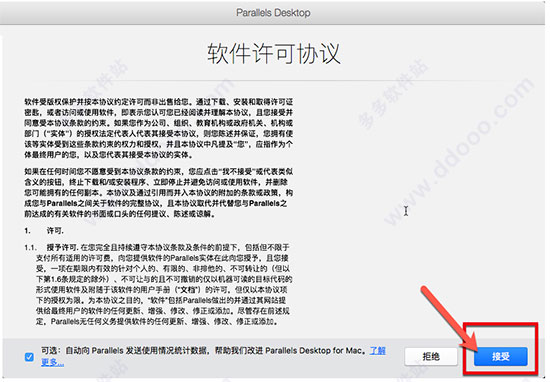
Task: Click the 软件许可协议 heading
Action: pyautogui.click(x=274, y=54)
